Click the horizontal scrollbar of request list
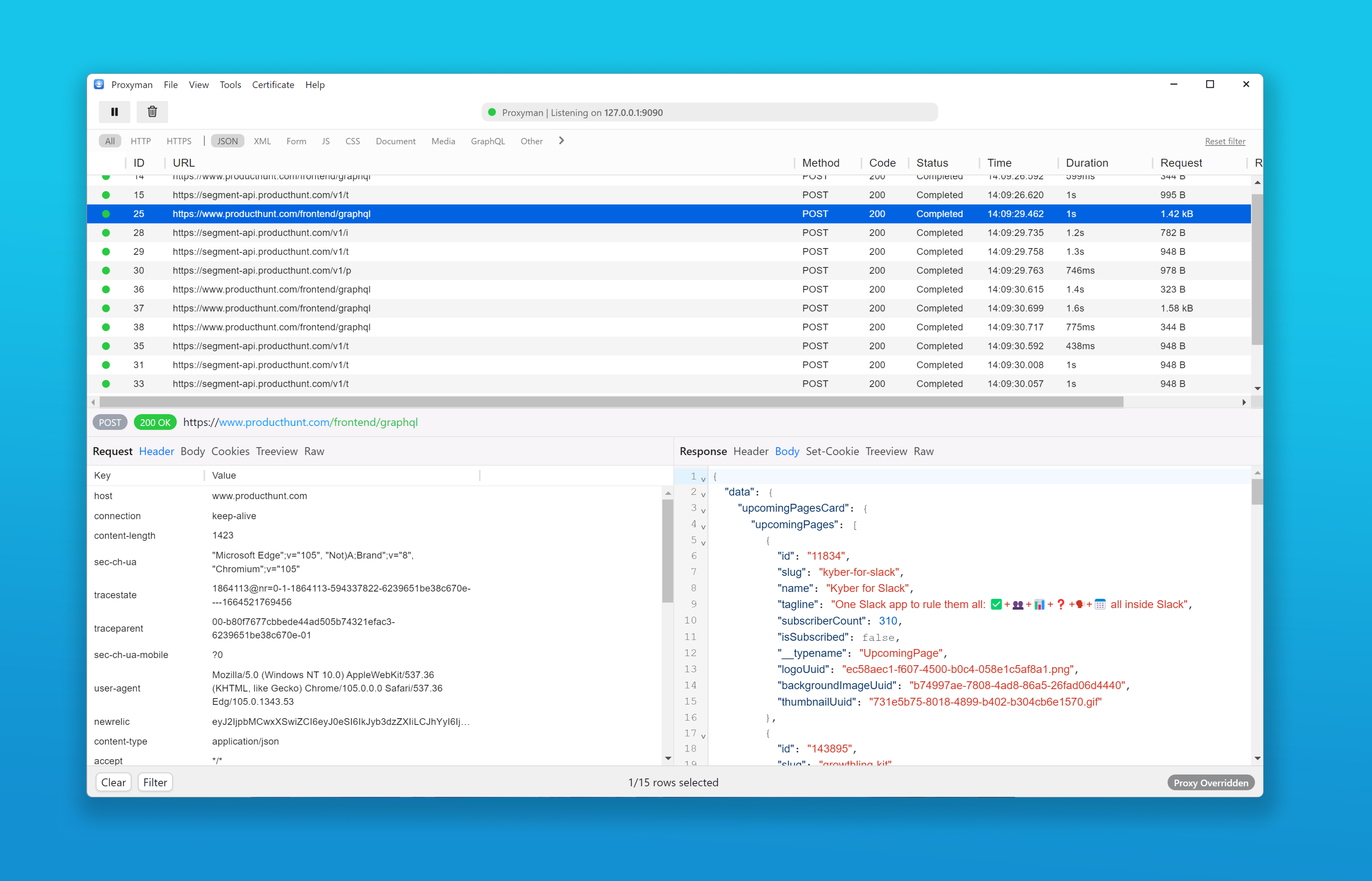1372x881 pixels. pyautogui.click(x=611, y=402)
